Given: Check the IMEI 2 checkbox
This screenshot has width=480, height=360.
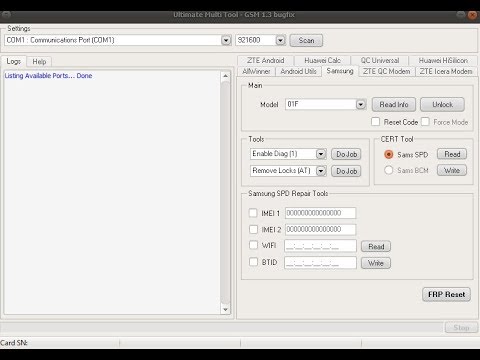Looking at the screenshot, I should [253, 229].
